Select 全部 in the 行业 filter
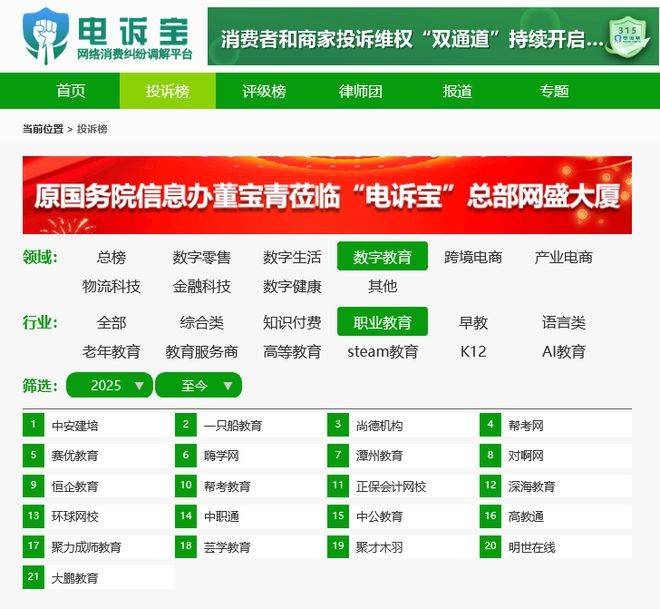 (111, 322)
